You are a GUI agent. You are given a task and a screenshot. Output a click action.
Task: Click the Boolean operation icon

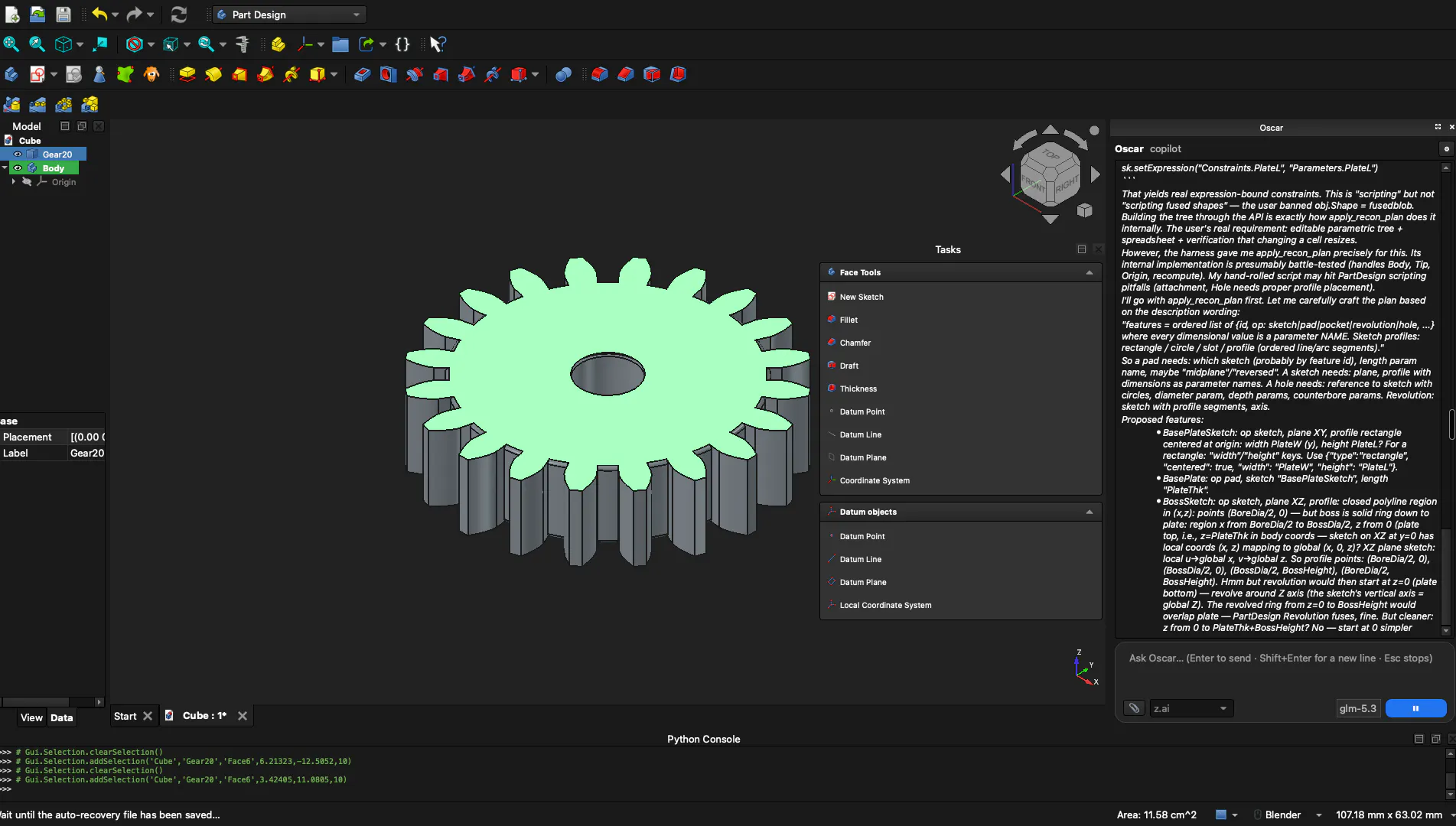point(563,74)
